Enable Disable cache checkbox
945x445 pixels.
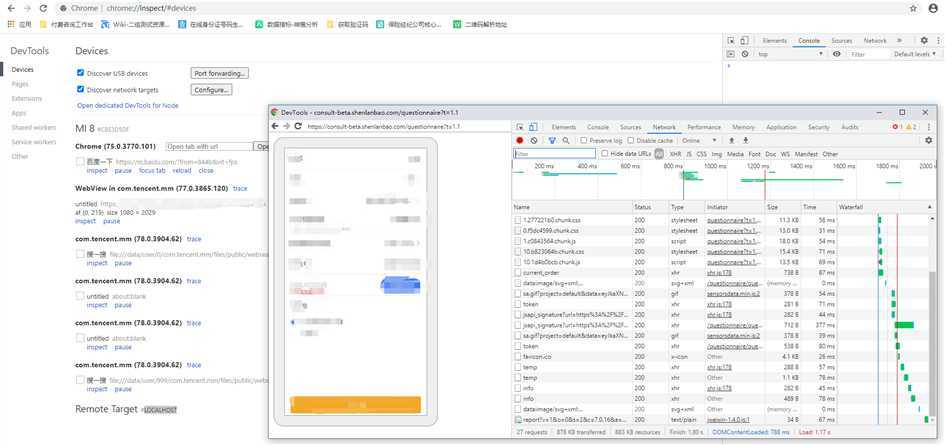click(631, 140)
